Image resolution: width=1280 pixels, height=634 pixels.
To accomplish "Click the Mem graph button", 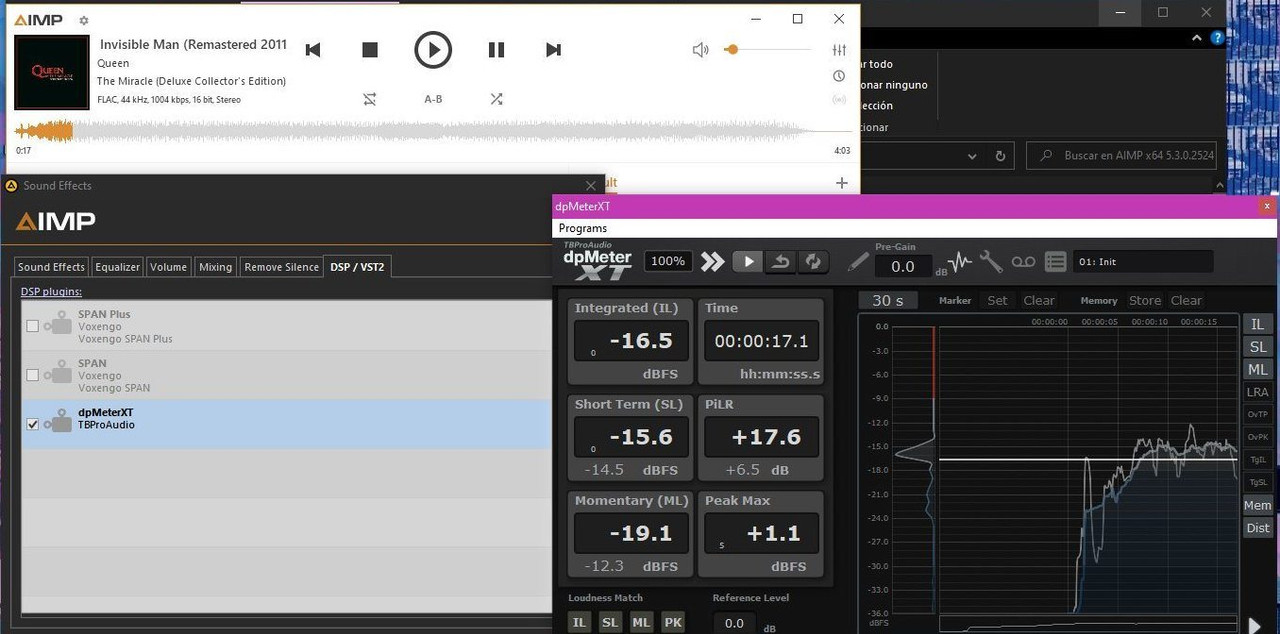I will click(1258, 505).
